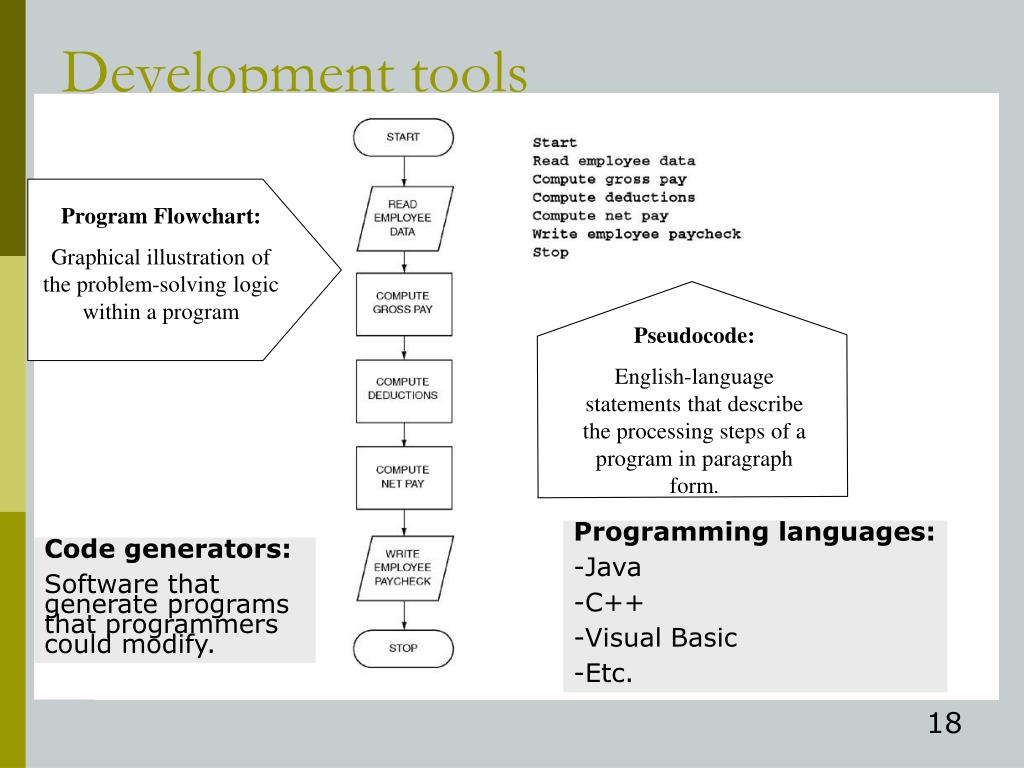Click the COMPUTE NET PAY box
The image size is (1024, 768).
coord(404,477)
